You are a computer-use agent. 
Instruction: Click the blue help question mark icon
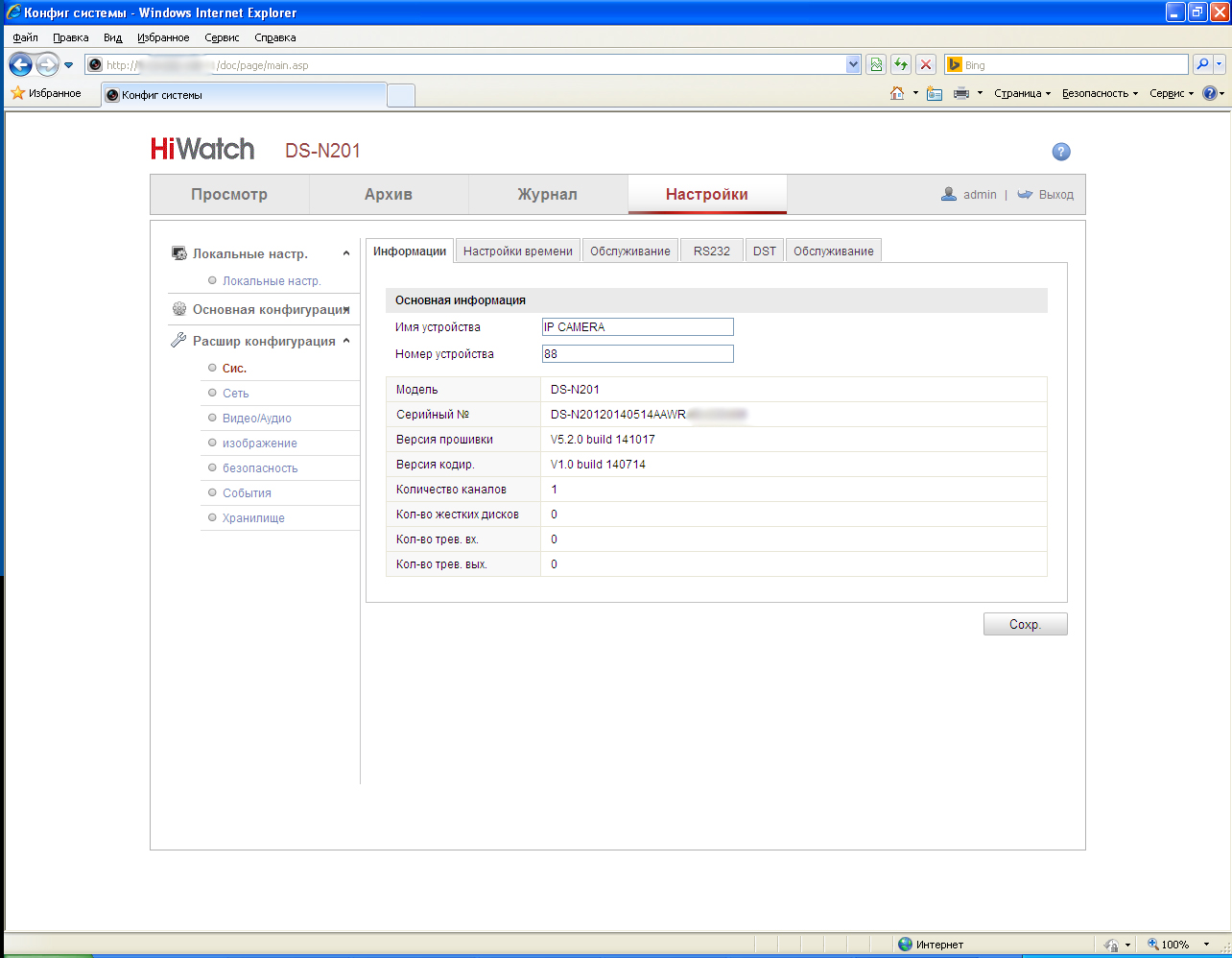pyautogui.click(x=1061, y=152)
